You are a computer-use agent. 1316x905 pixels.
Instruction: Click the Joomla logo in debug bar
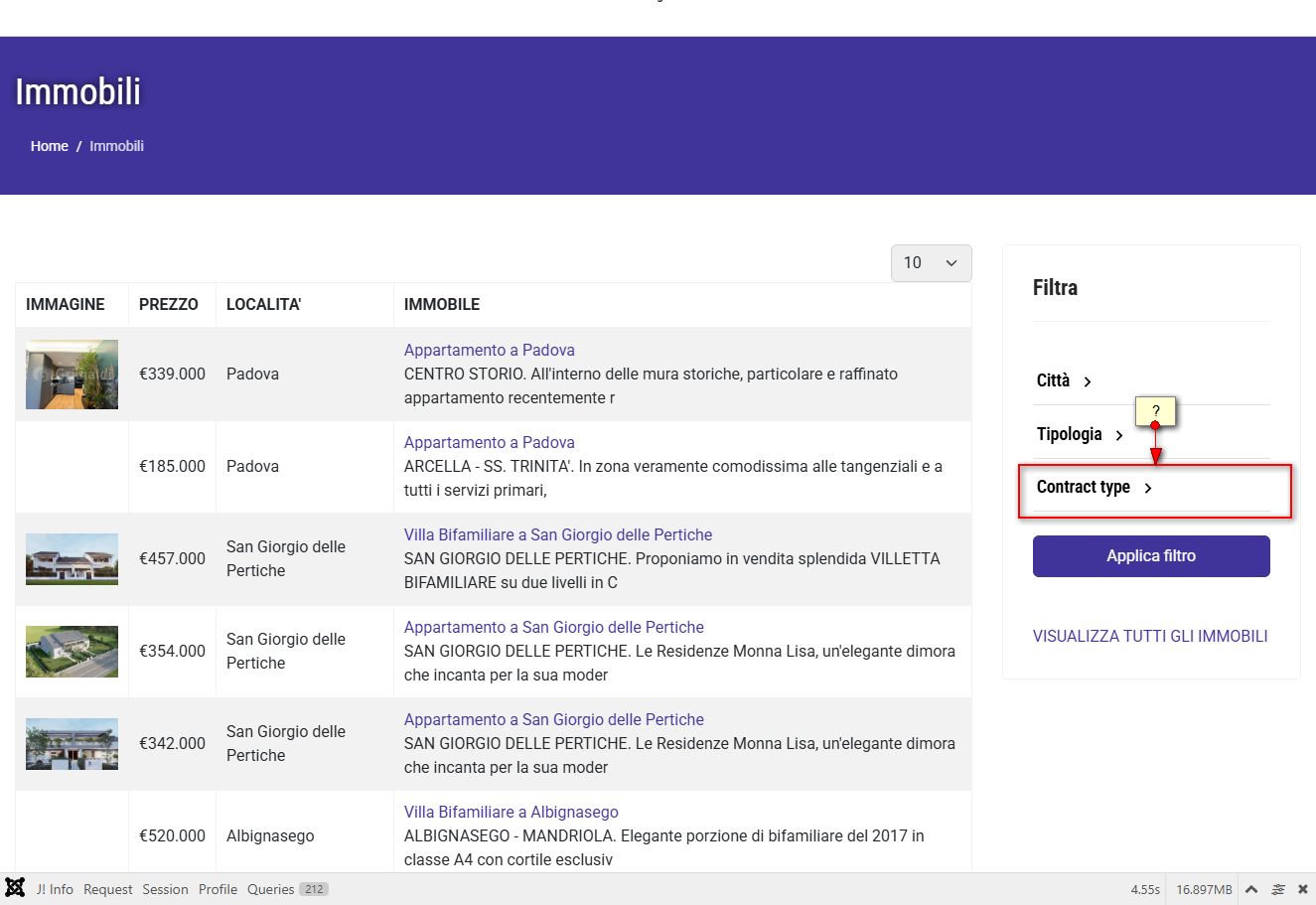pos(15,888)
